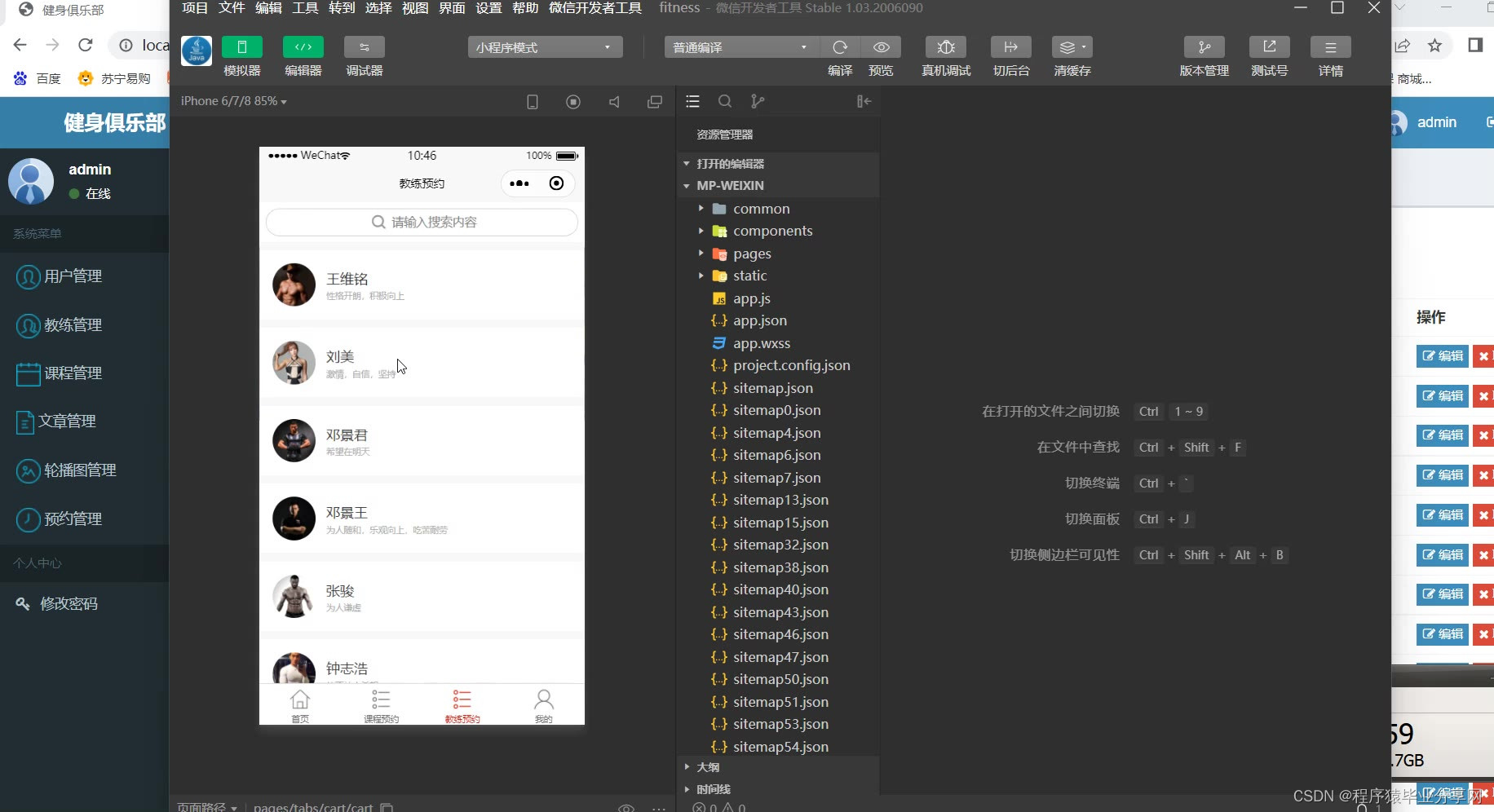Click the test account icon
1494x812 pixels.
pyautogui.click(x=1270, y=47)
